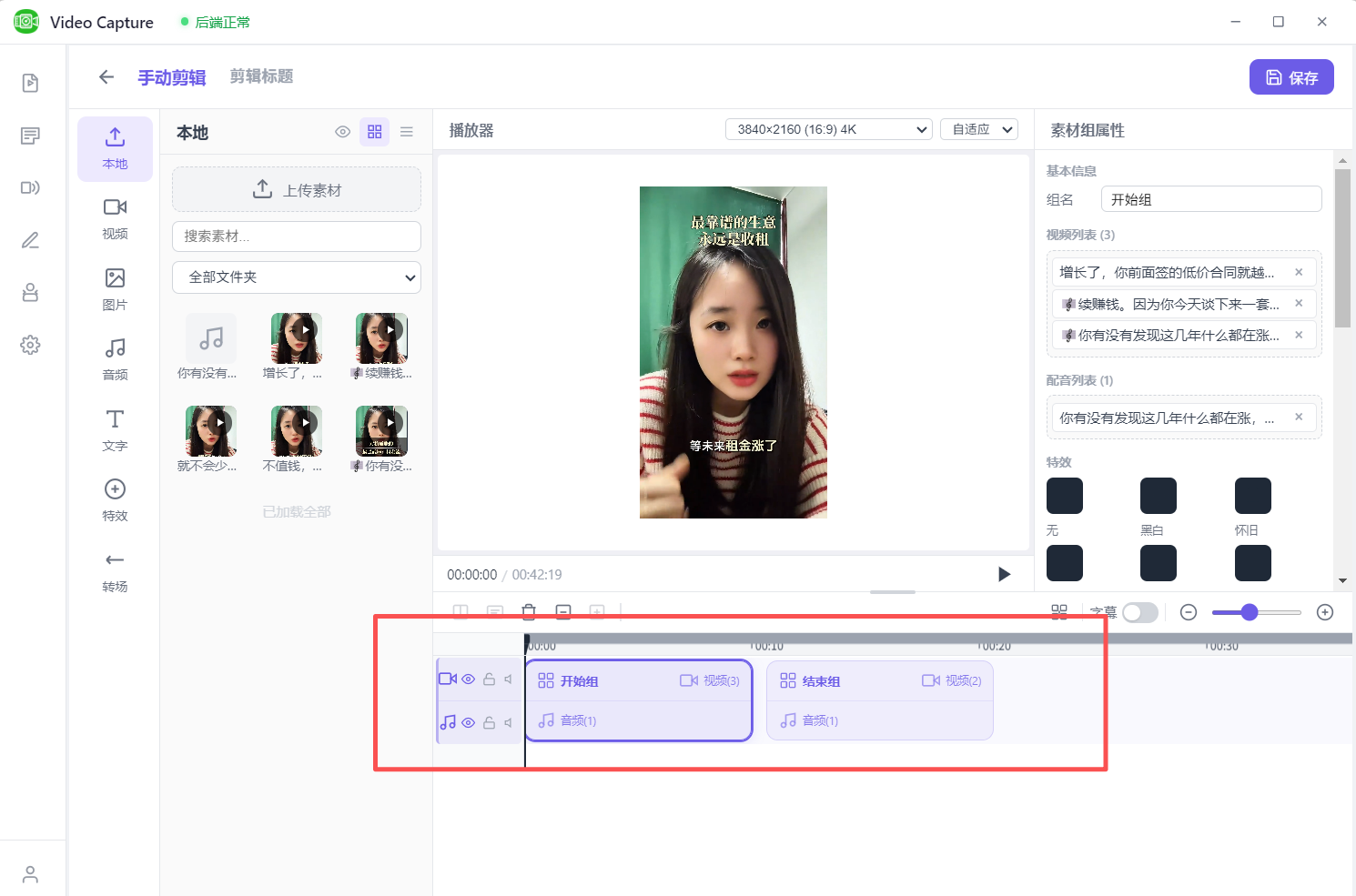This screenshot has height=896, width=1356.
Task: Select the audio file 你有没有... thumbnail
Action: tap(211, 338)
